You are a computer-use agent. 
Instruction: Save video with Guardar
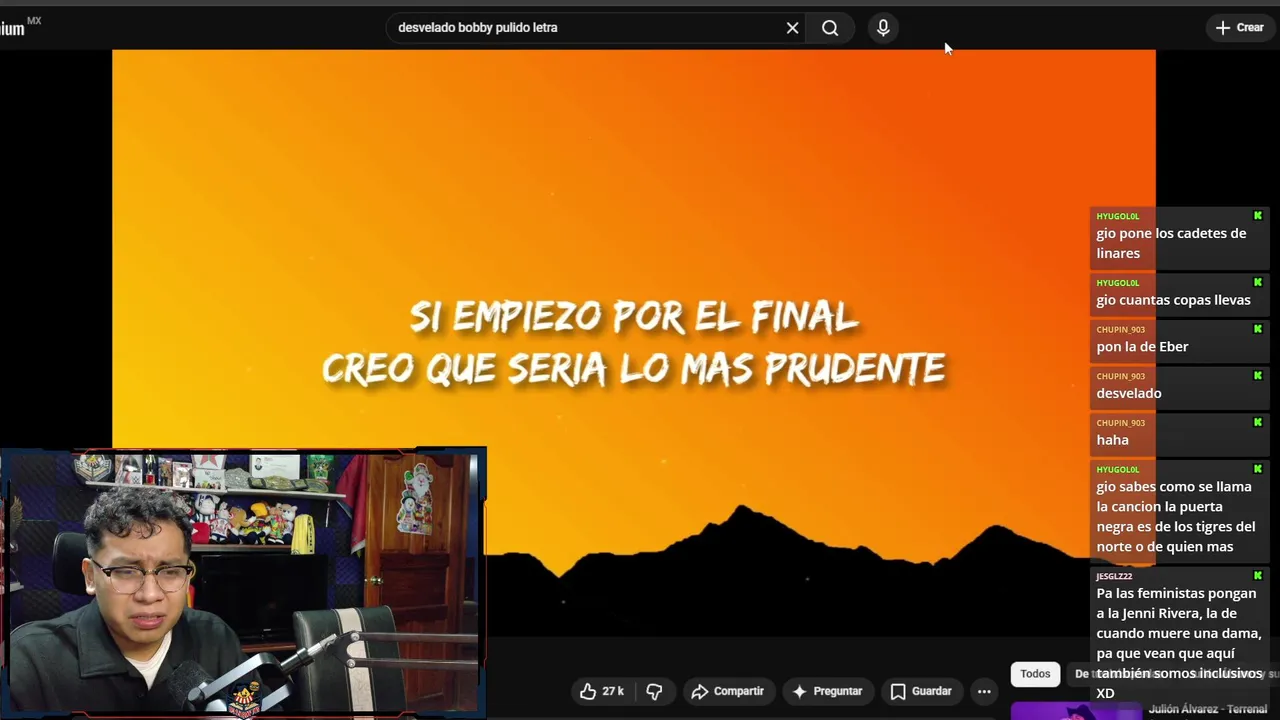tap(921, 691)
